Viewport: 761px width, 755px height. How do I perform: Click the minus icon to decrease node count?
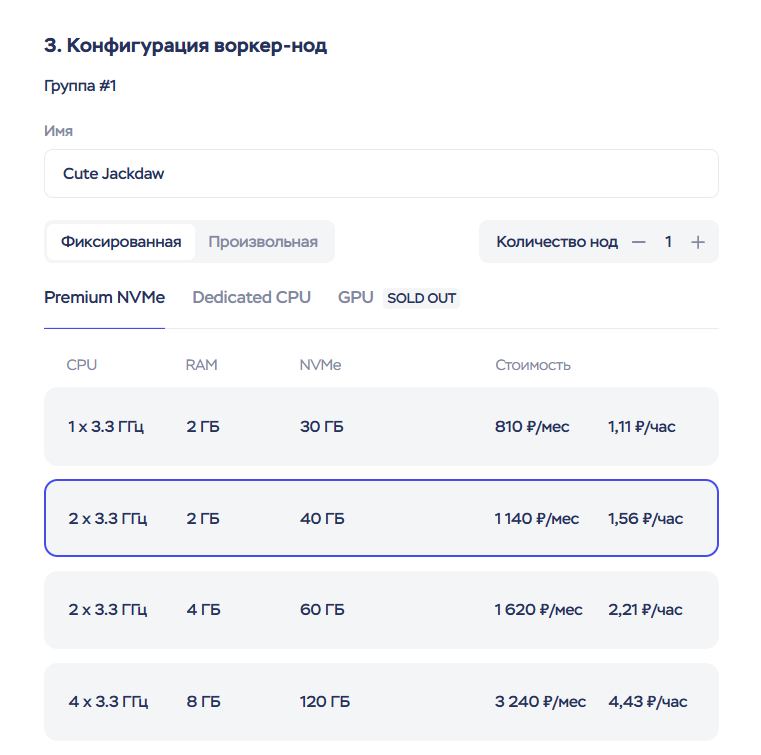(x=639, y=242)
